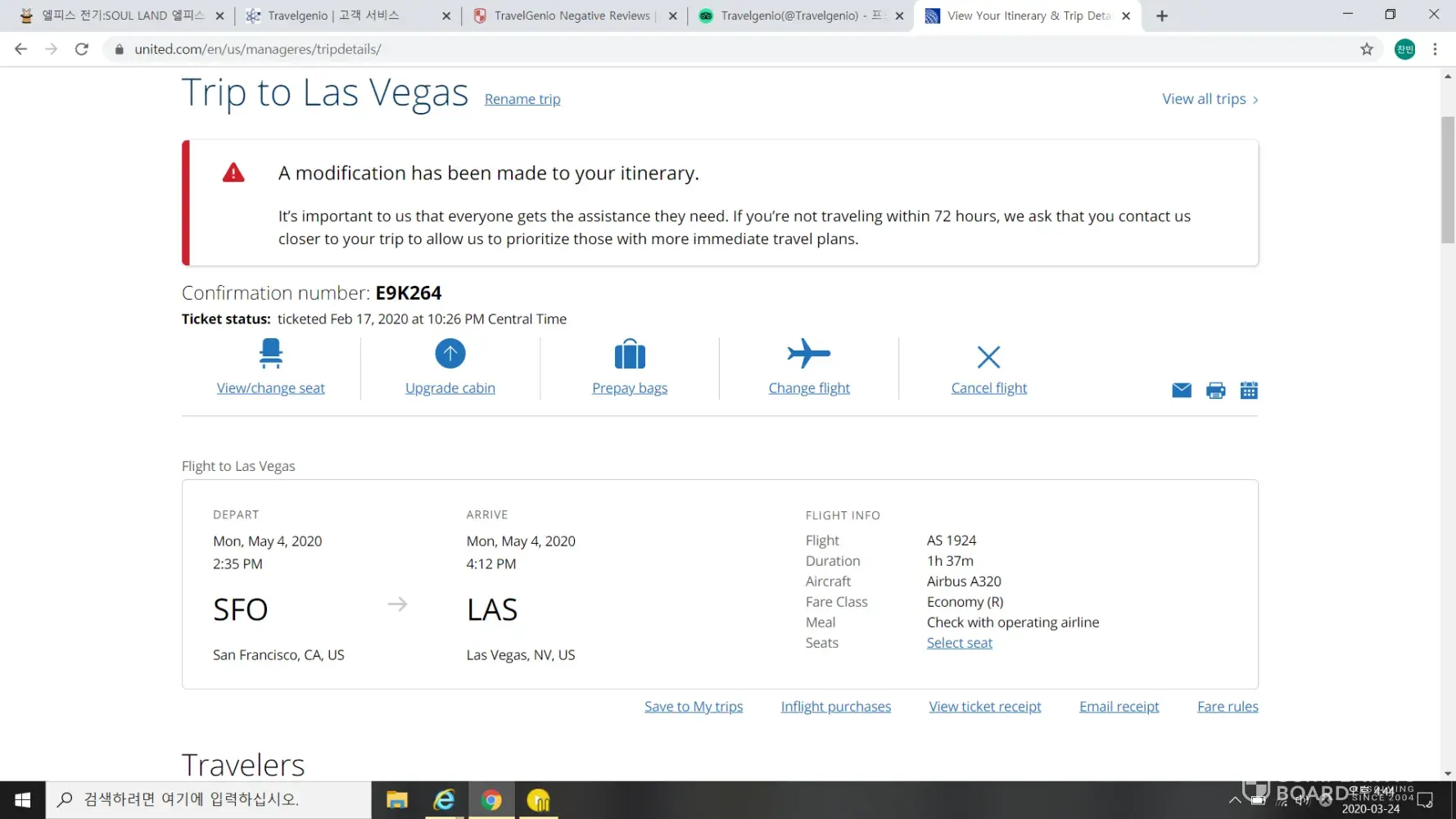Show hidden system tray icons

pos(1235,800)
